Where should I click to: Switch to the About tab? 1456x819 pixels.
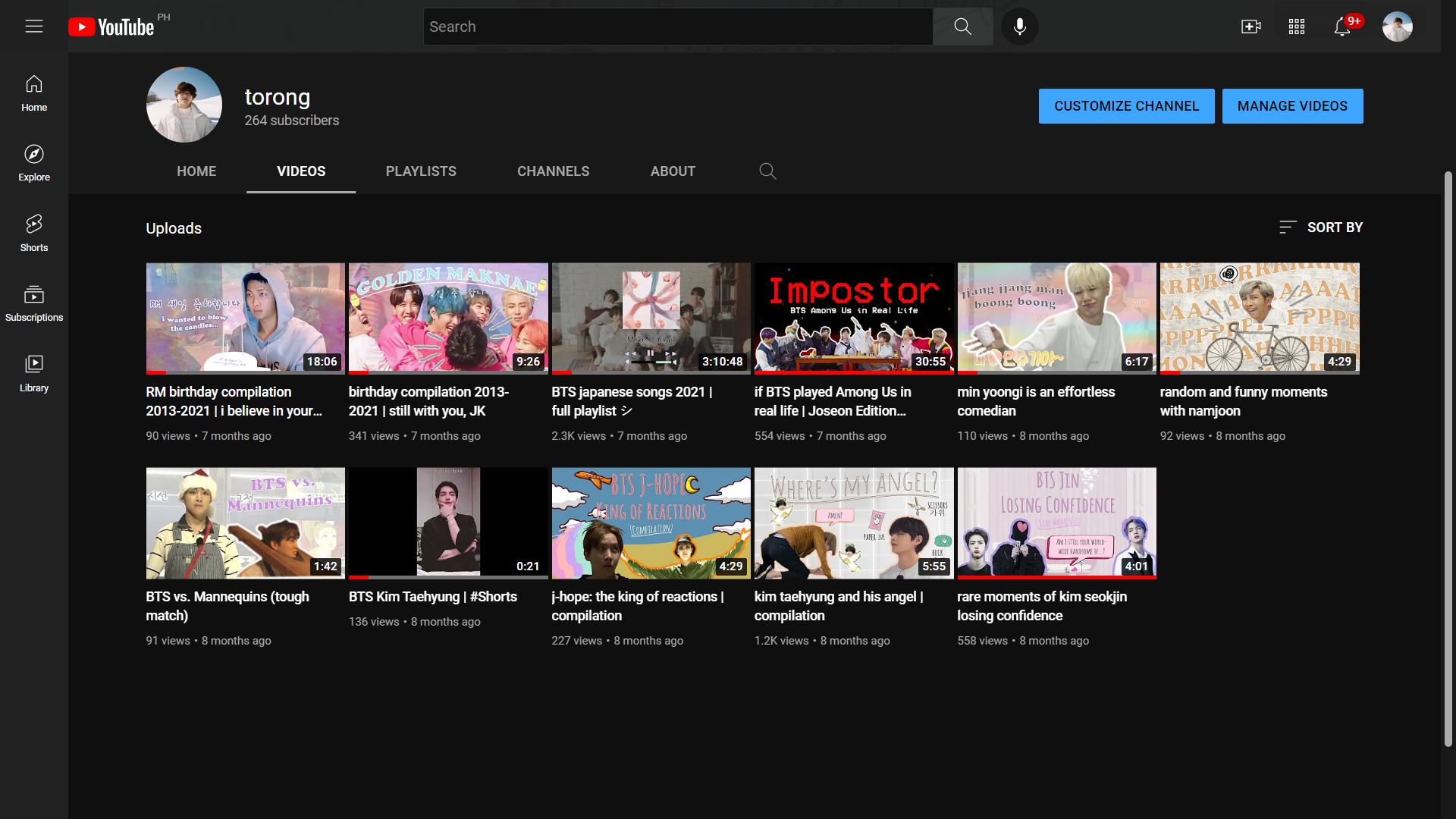673,171
